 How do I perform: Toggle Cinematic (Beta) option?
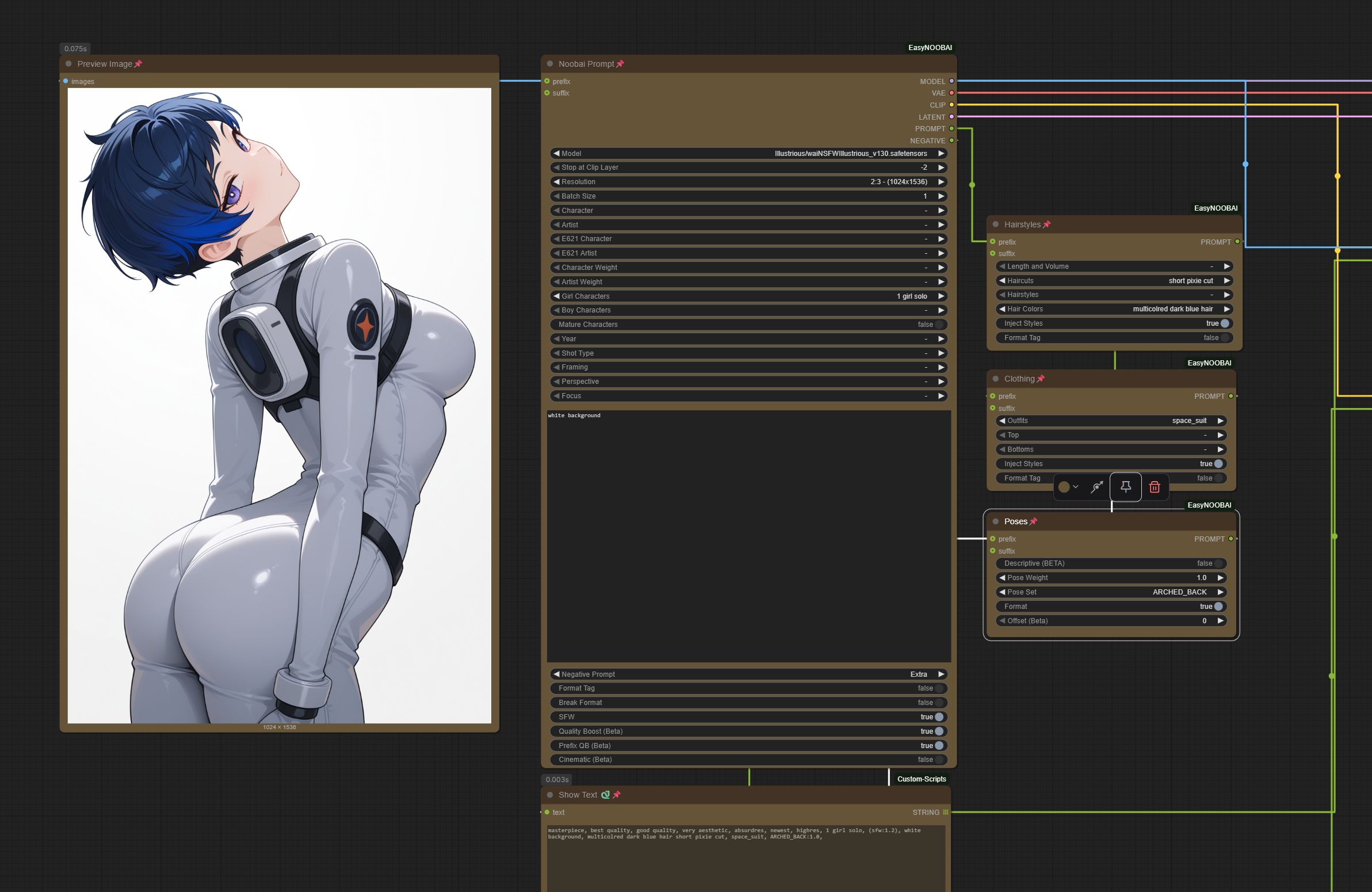click(938, 760)
